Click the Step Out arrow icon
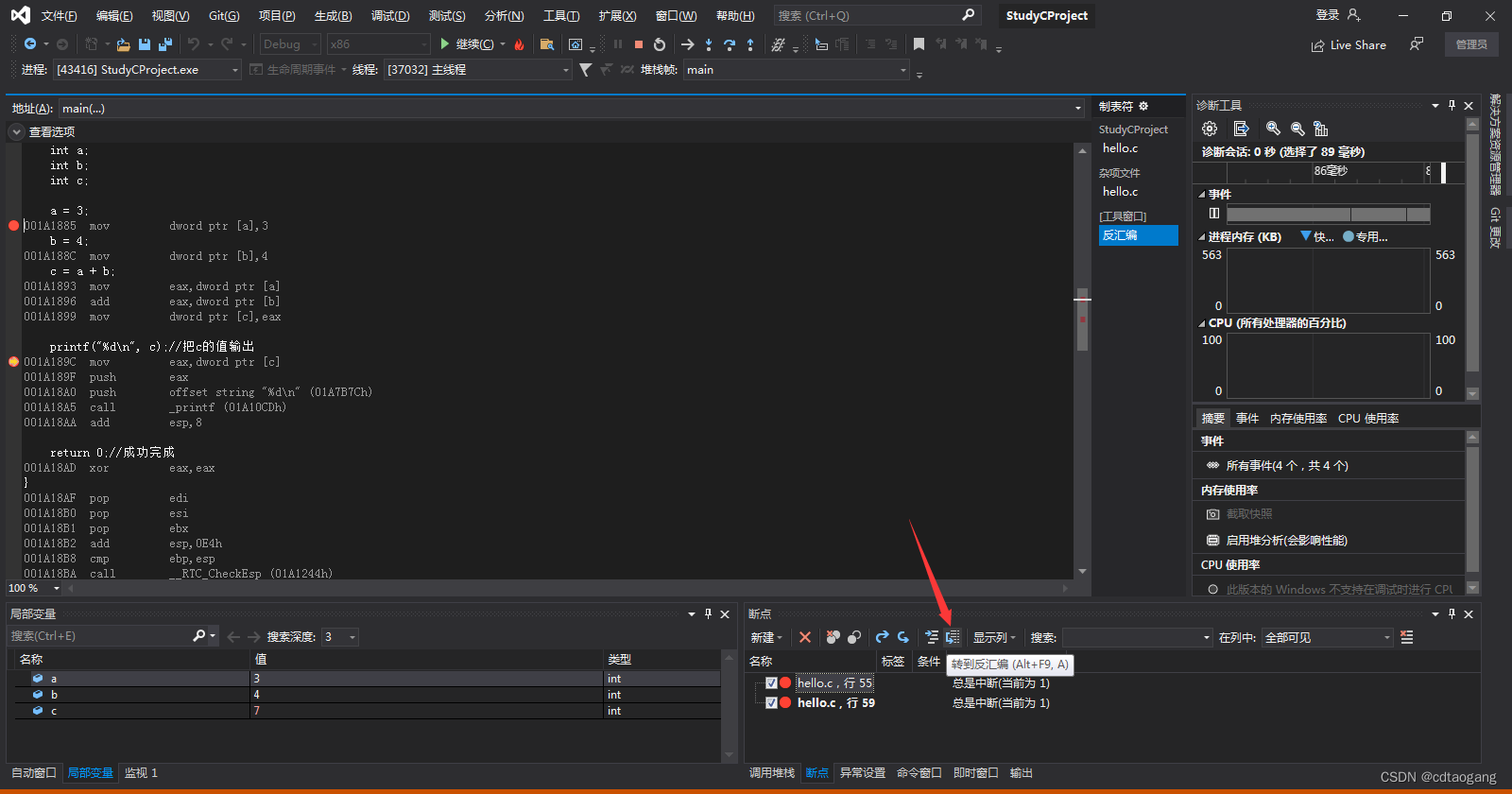The height and width of the screenshot is (794, 1512). pos(750,44)
